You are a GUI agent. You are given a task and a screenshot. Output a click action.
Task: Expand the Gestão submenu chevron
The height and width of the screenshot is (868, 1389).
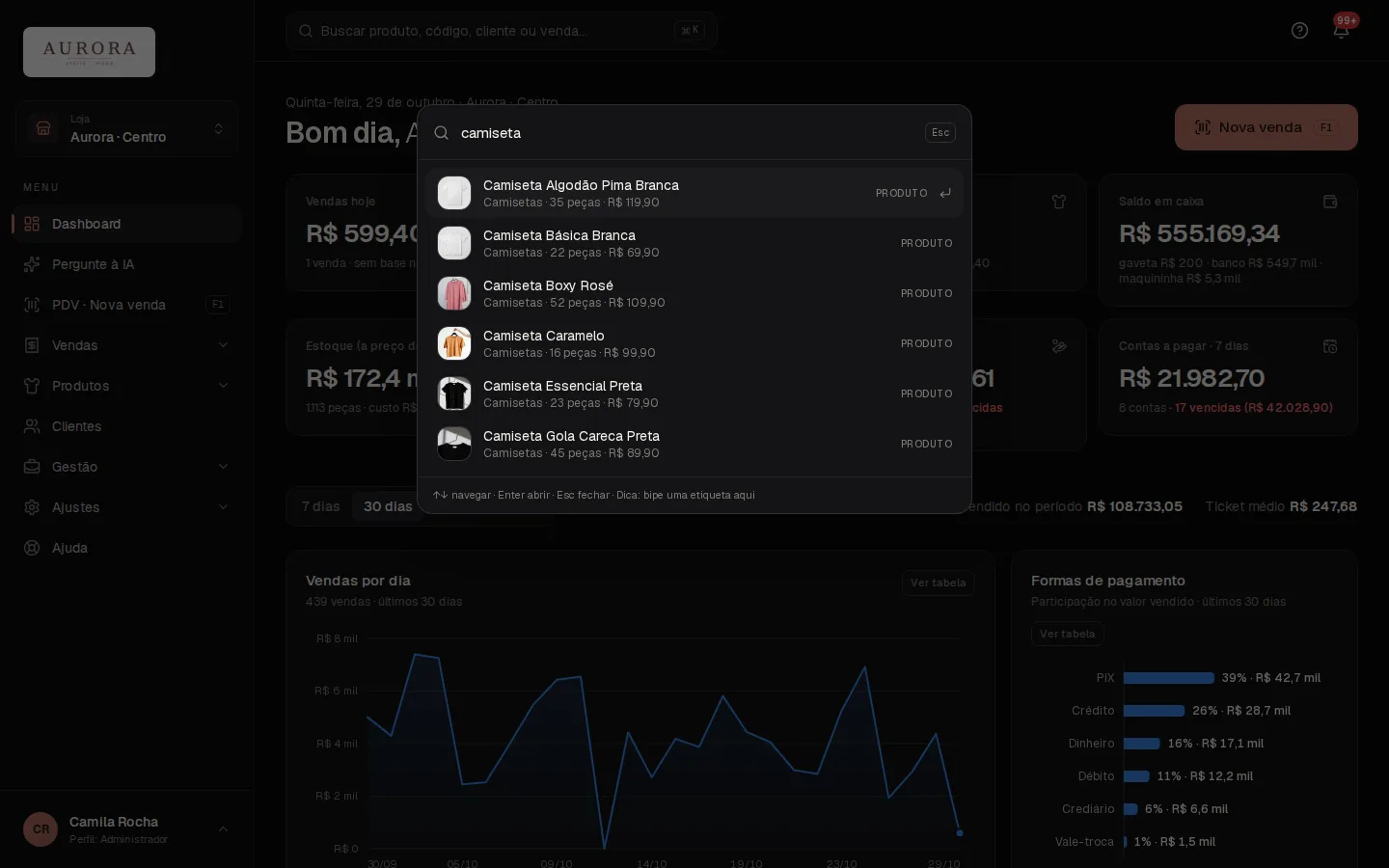click(x=224, y=467)
